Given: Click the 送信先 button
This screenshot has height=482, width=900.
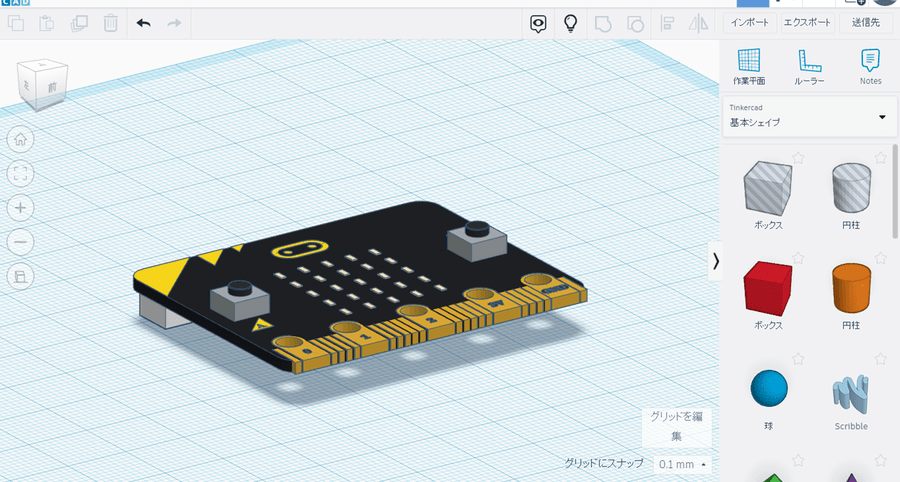Looking at the screenshot, I should click(866, 23).
